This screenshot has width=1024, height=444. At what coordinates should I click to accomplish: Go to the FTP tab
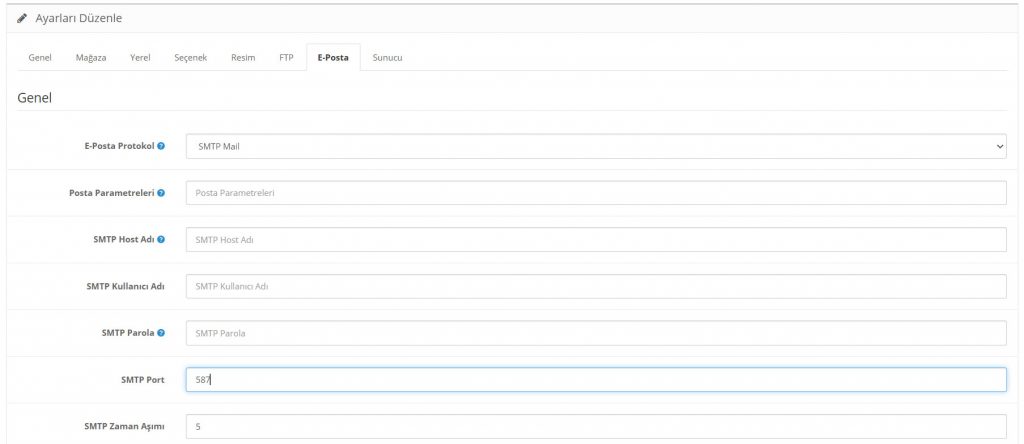click(x=286, y=57)
